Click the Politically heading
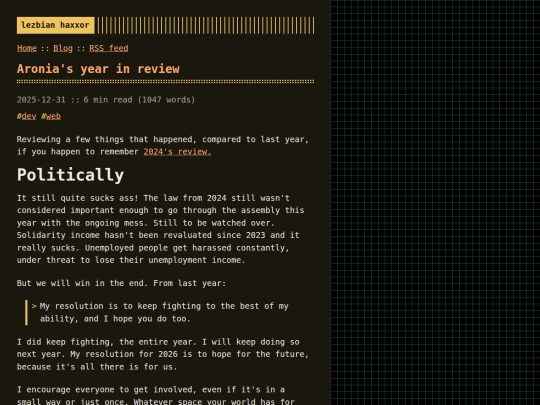The height and width of the screenshot is (405, 540). point(70,175)
